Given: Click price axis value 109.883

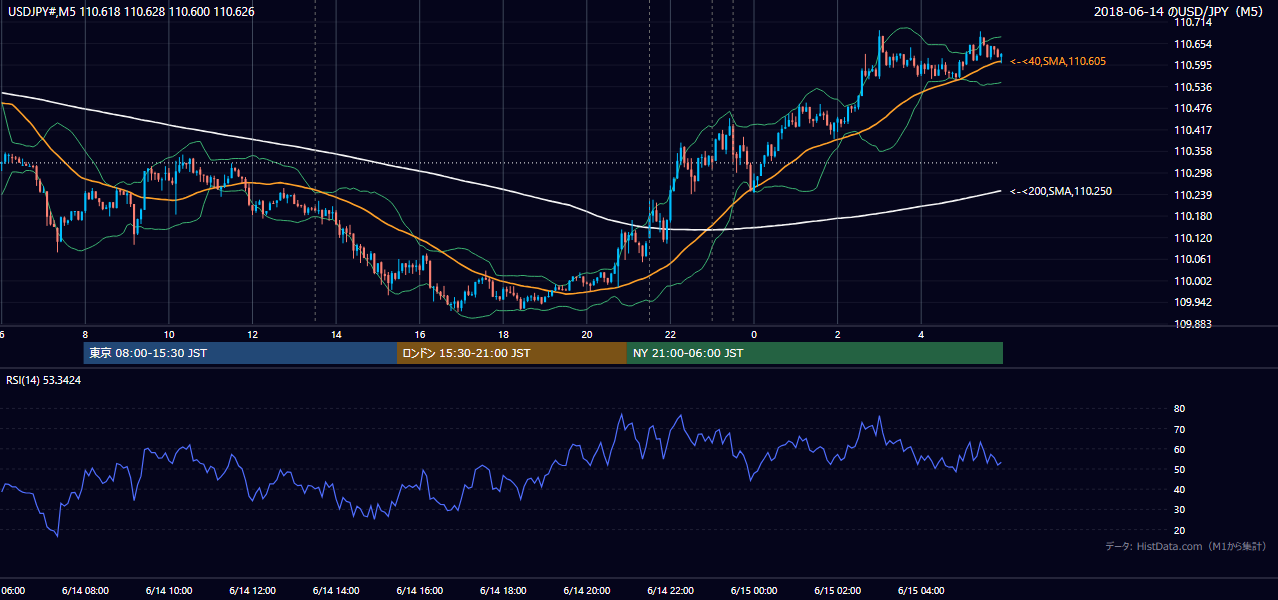Looking at the screenshot, I should point(1193,324).
